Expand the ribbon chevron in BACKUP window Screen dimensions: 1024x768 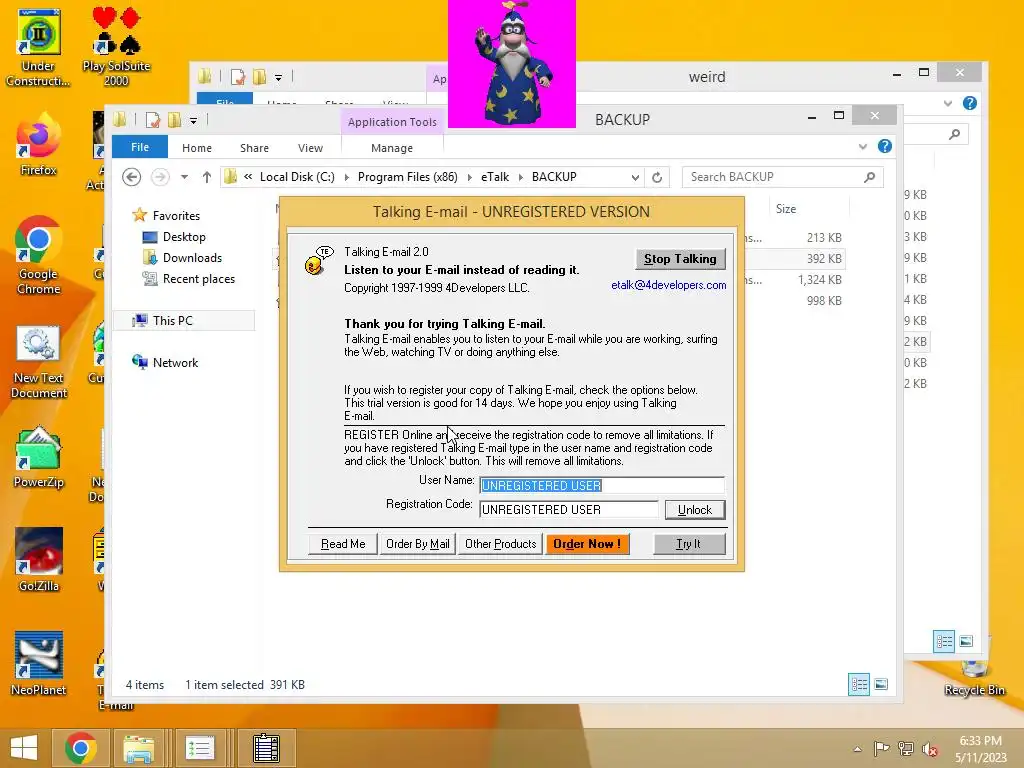(863, 147)
